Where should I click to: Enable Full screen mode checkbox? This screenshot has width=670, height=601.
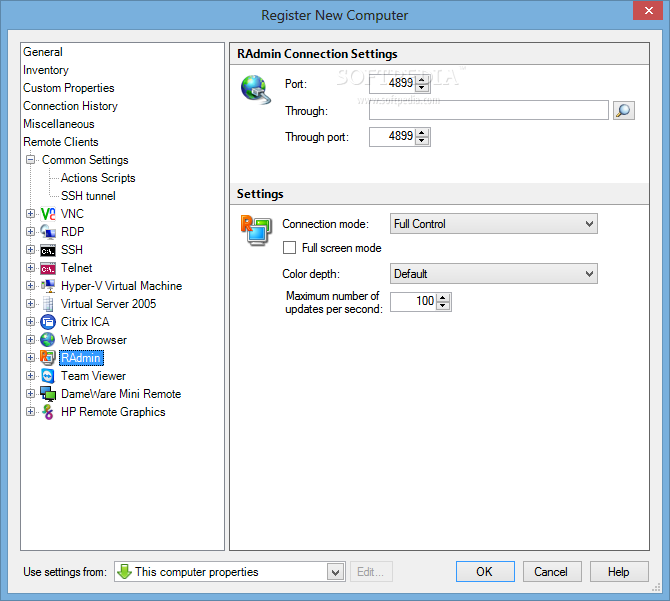pyautogui.click(x=289, y=248)
